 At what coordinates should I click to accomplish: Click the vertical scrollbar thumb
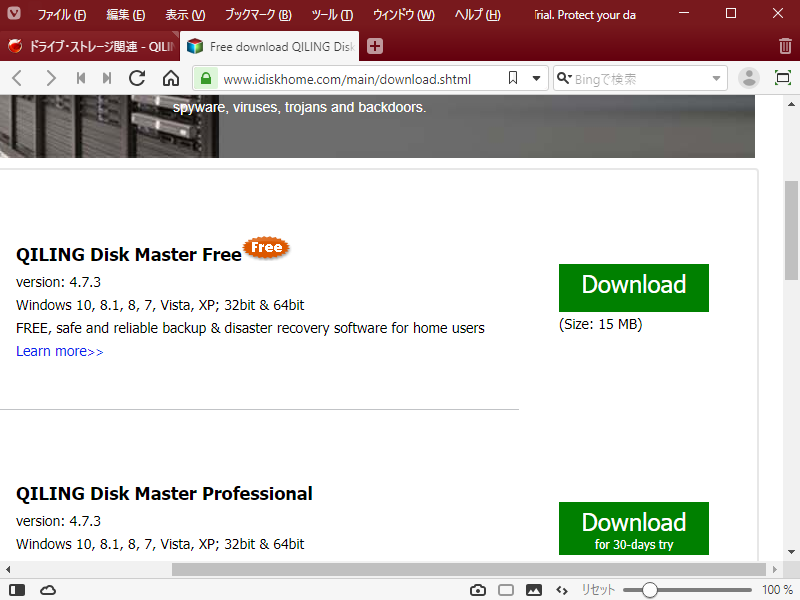pyautogui.click(x=791, y=230)
